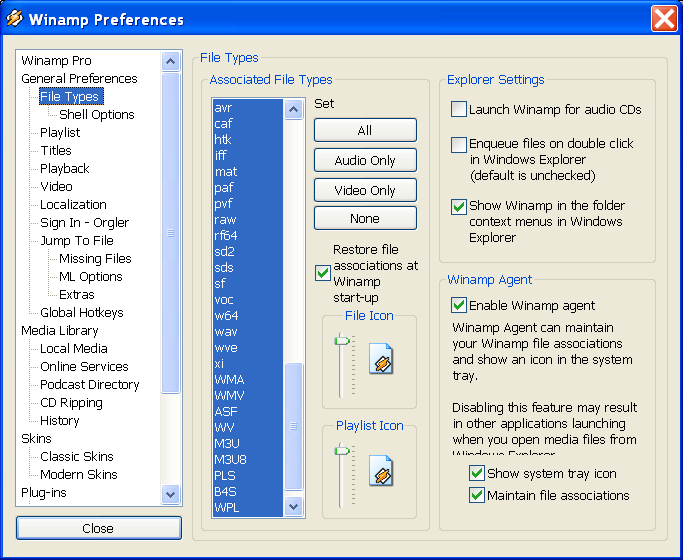Uncheck Restore file associations at start-up
Viewport: 683px width, 560px height.
click(322, 272)
